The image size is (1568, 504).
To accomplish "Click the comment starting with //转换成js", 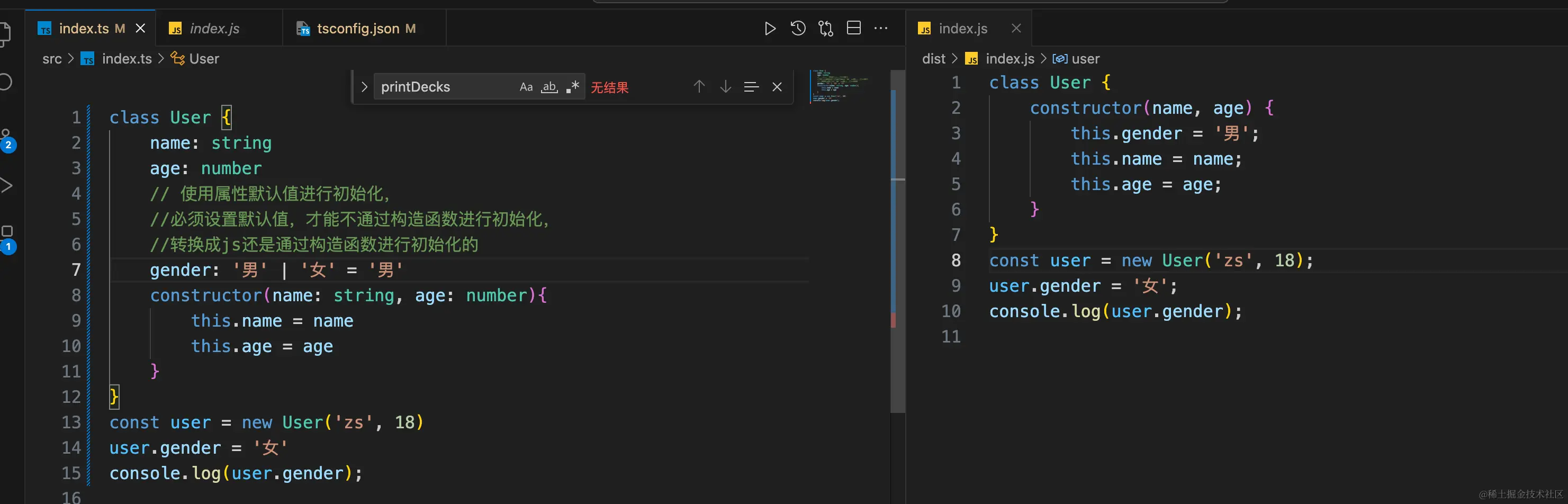I will click(x=314, y=245).
